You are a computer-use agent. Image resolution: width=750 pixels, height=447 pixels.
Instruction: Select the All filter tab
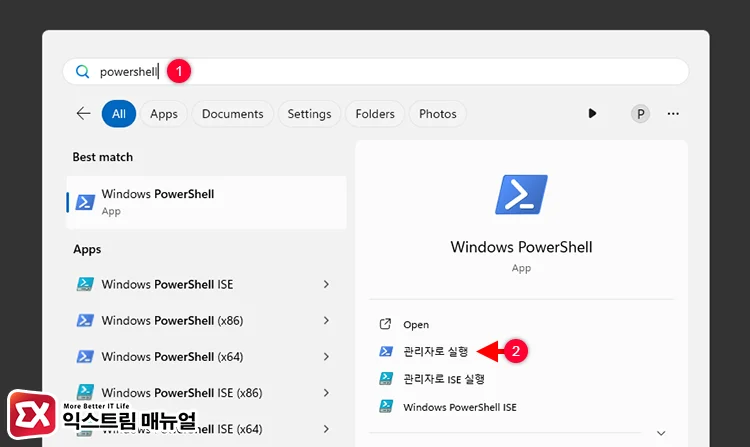118,114
